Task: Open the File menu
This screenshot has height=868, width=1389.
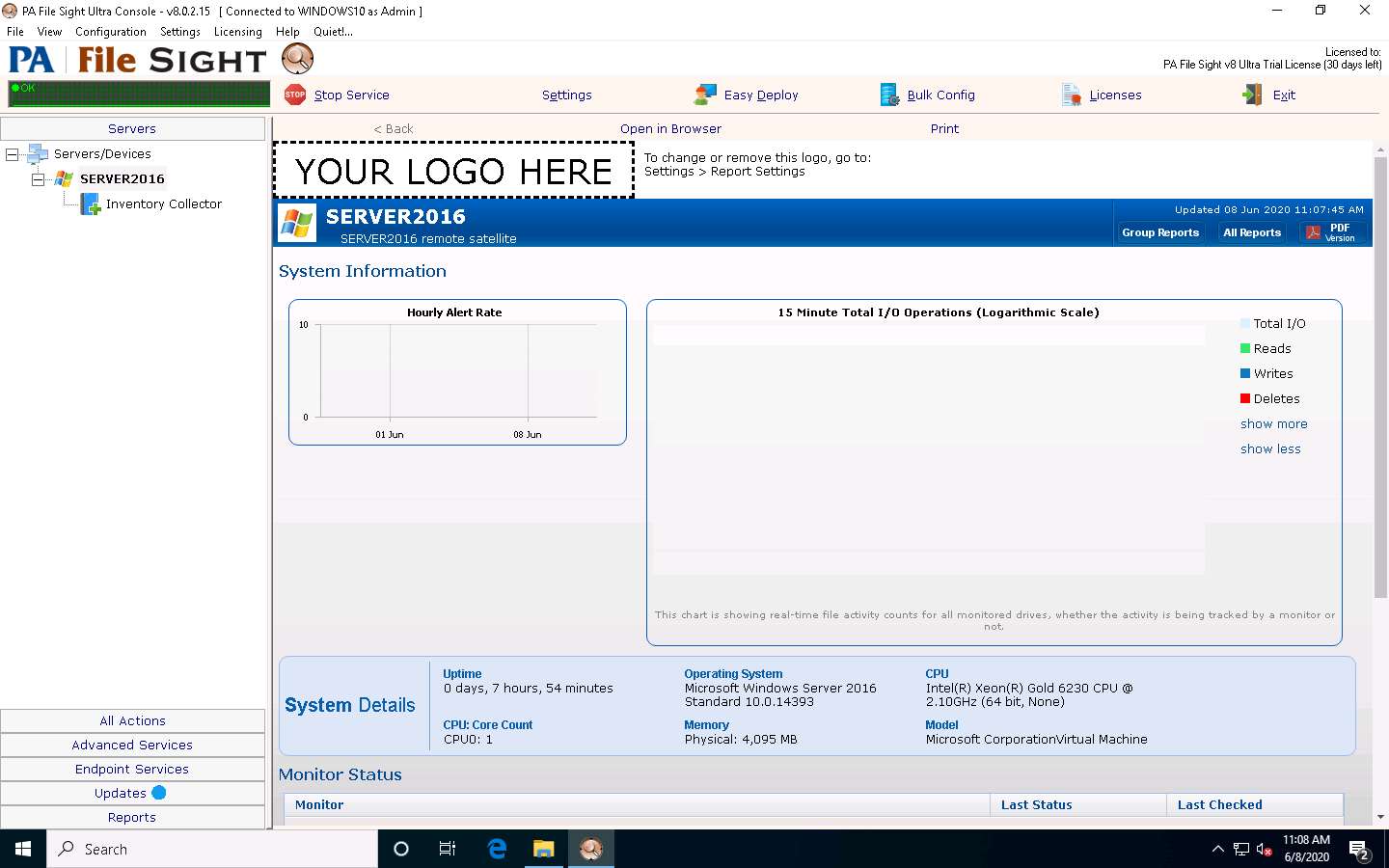Action: click(15, 32)
